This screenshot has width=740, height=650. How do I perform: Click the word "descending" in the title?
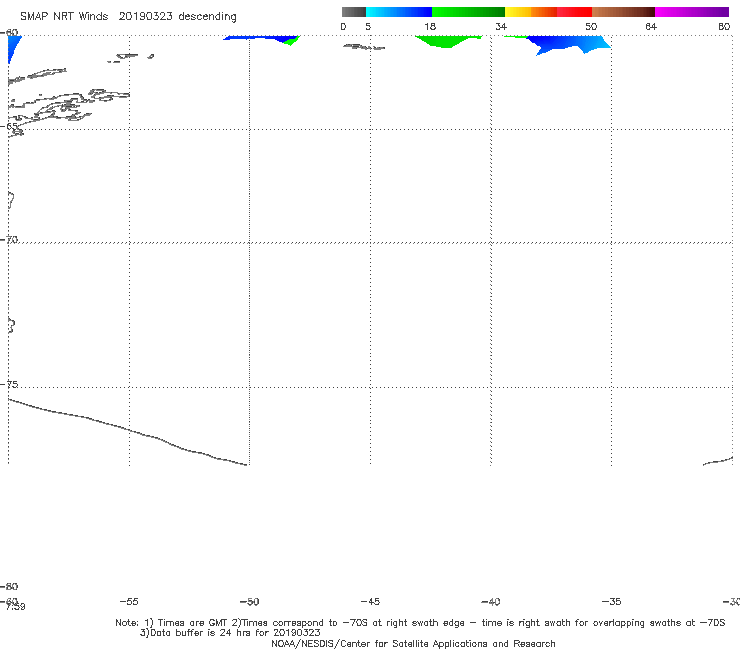click(x=207, y=17)
